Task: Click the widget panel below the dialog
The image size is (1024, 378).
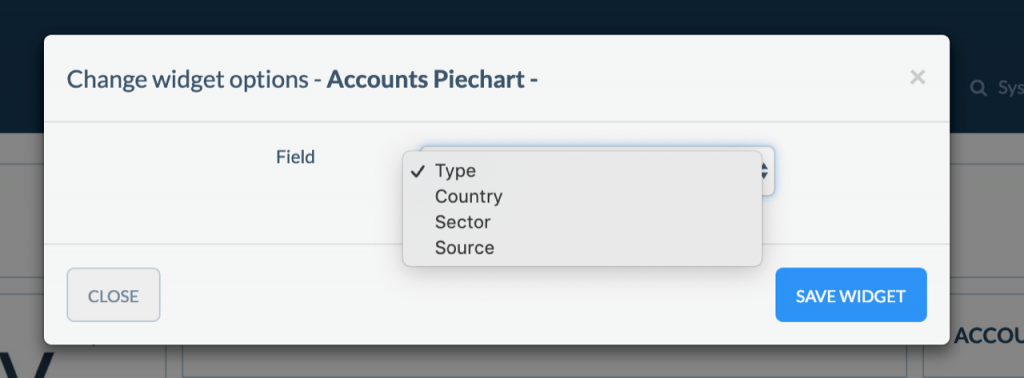Action: tap(544, 362)
